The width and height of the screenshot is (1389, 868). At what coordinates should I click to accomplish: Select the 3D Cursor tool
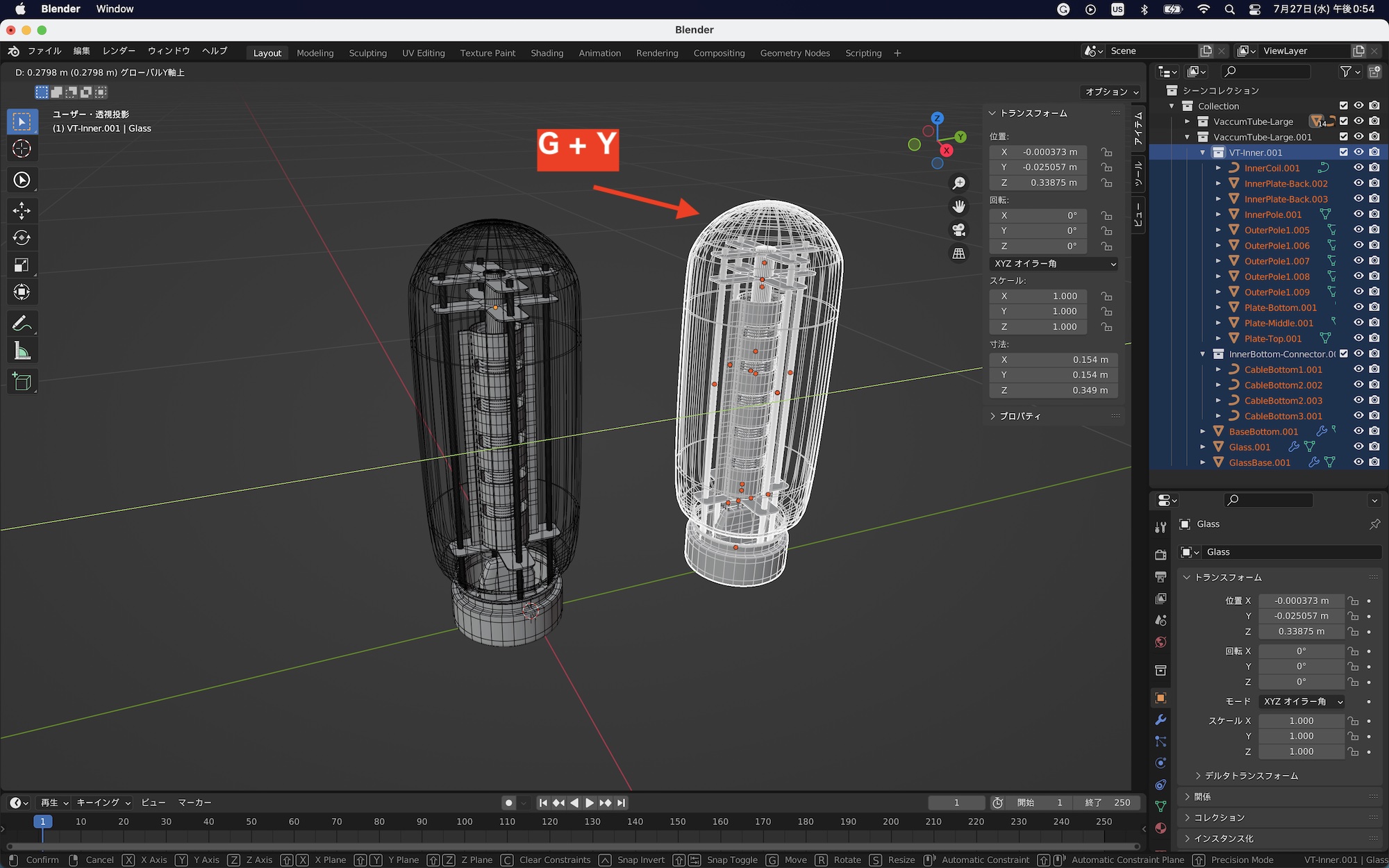coord(22,149)
